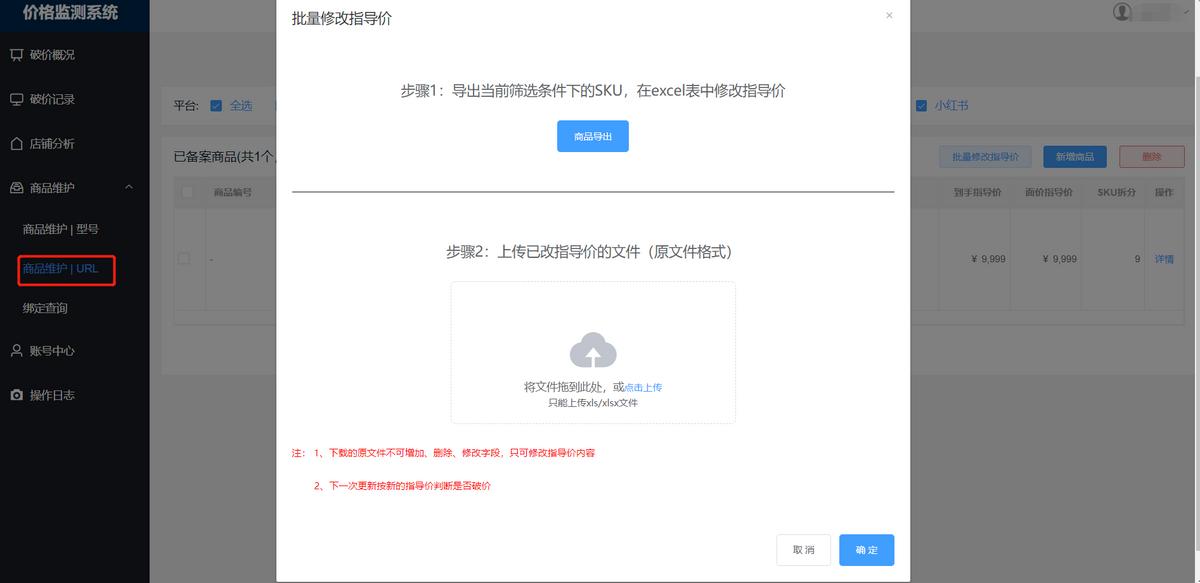This screenshot has width=1200, height=583.
Task: Disable the 小红书 checkbox
Action: click(921, 105)
